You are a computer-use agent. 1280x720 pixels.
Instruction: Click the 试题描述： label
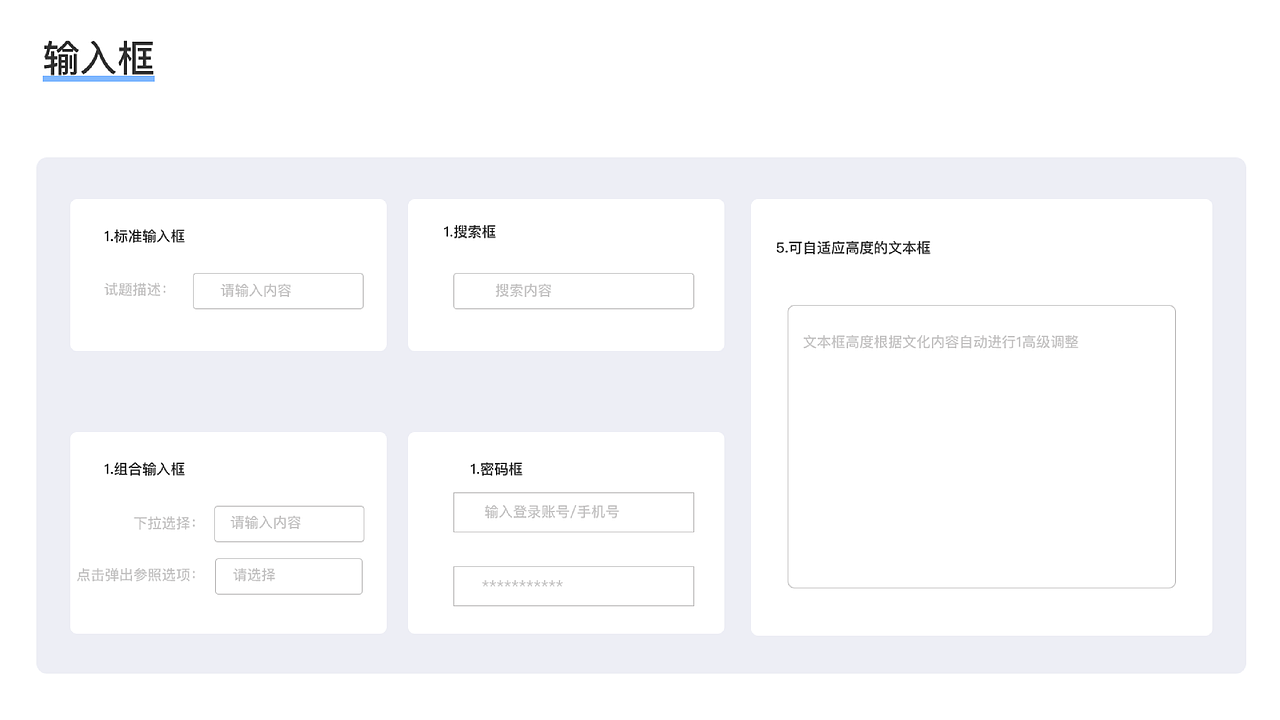click(x=136, y=290)
